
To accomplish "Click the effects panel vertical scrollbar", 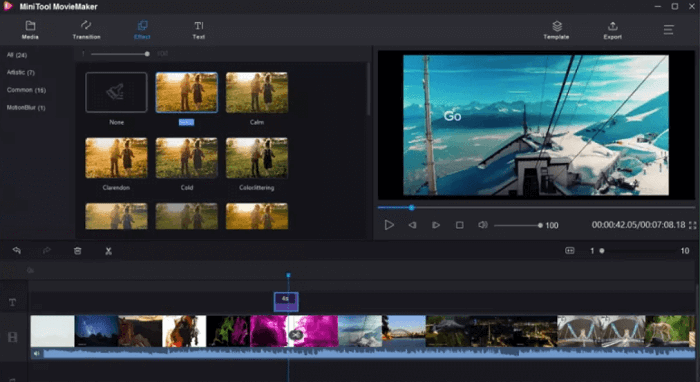I will point(368,89).
